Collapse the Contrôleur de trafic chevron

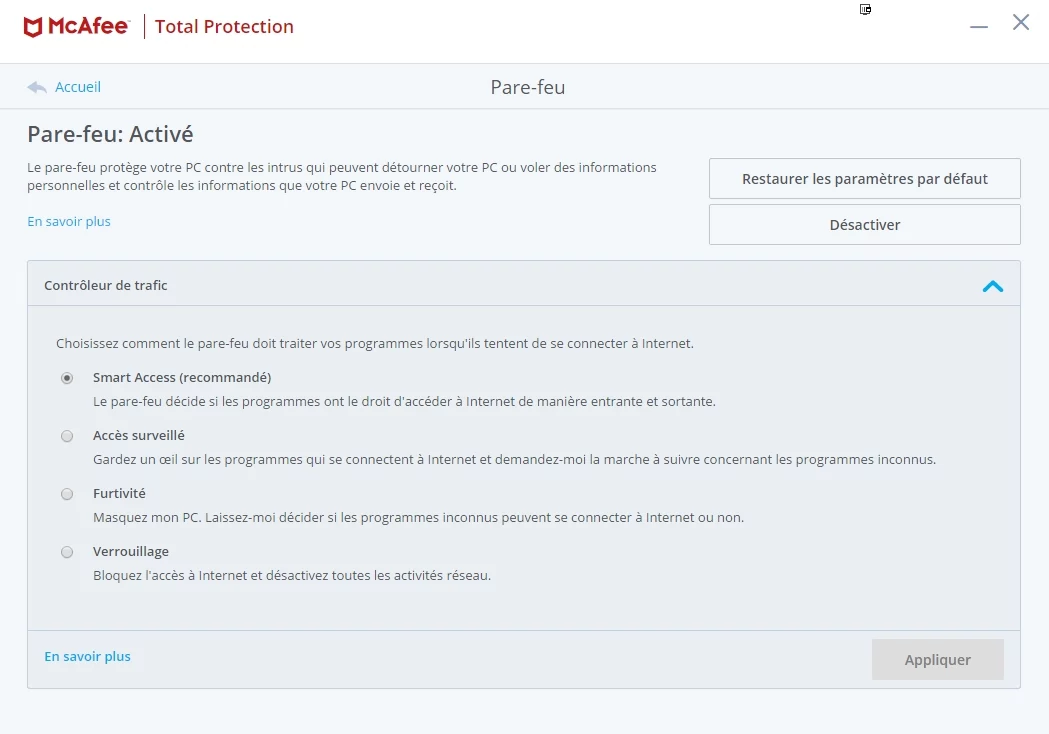pos(993,286)
